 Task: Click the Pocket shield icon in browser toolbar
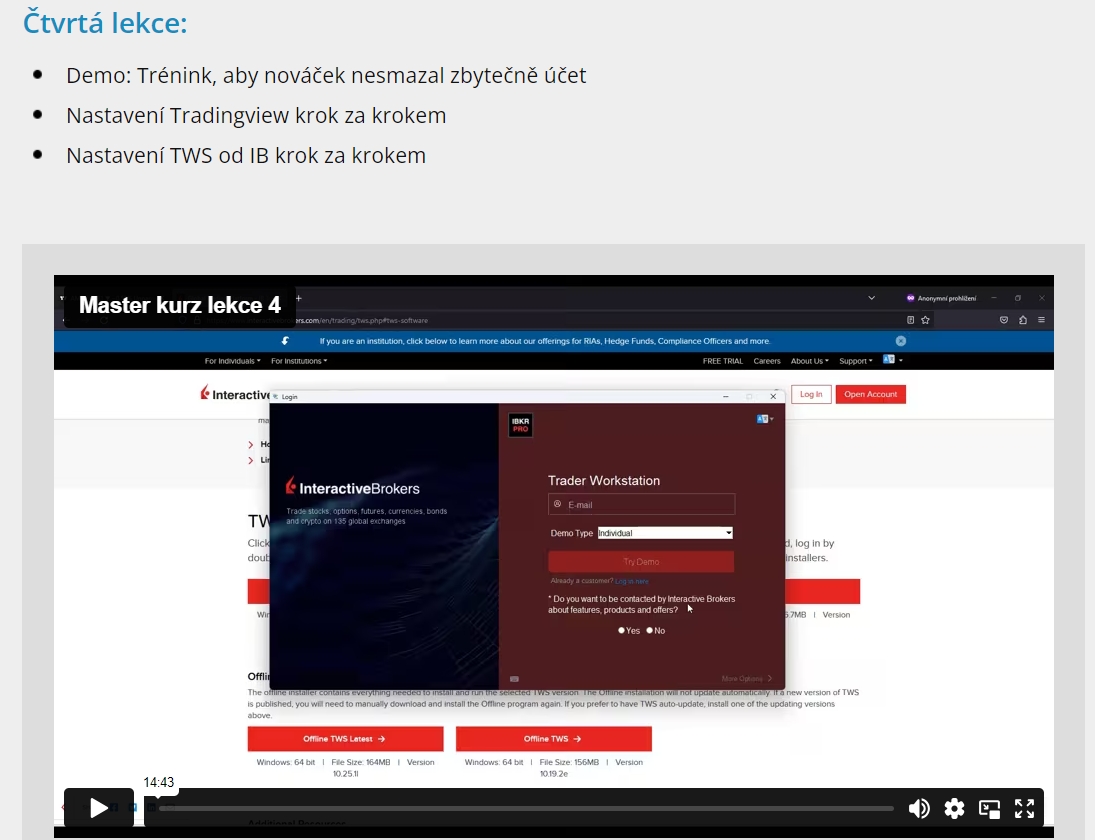[x=1004, y=320]
